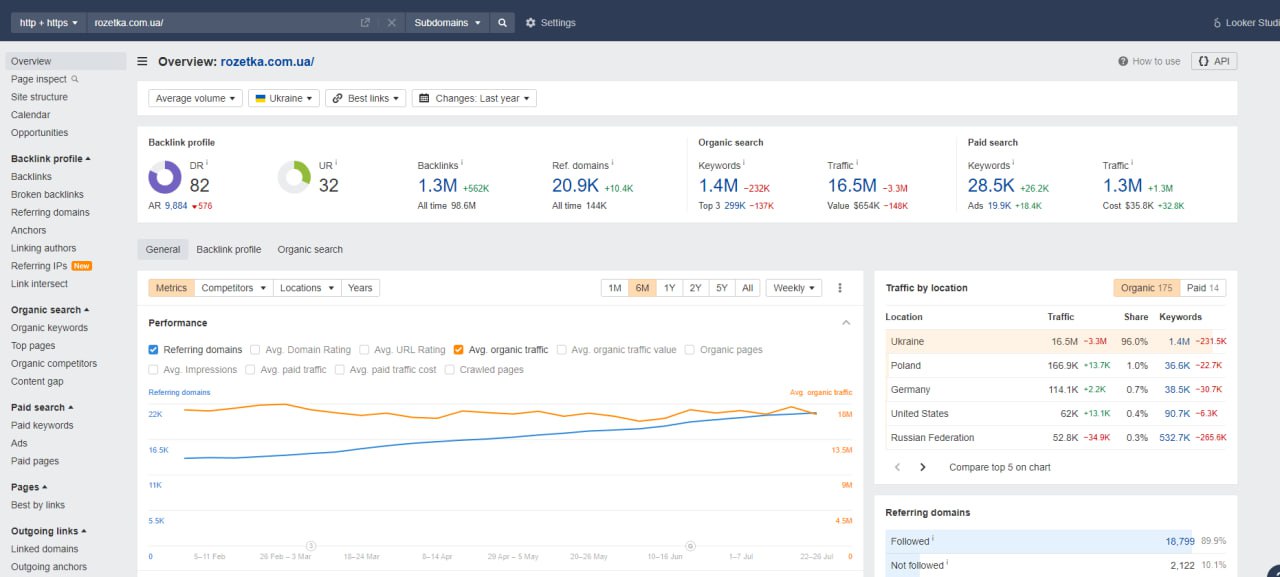Open the API panel at top right

(x=1213, y=60)
